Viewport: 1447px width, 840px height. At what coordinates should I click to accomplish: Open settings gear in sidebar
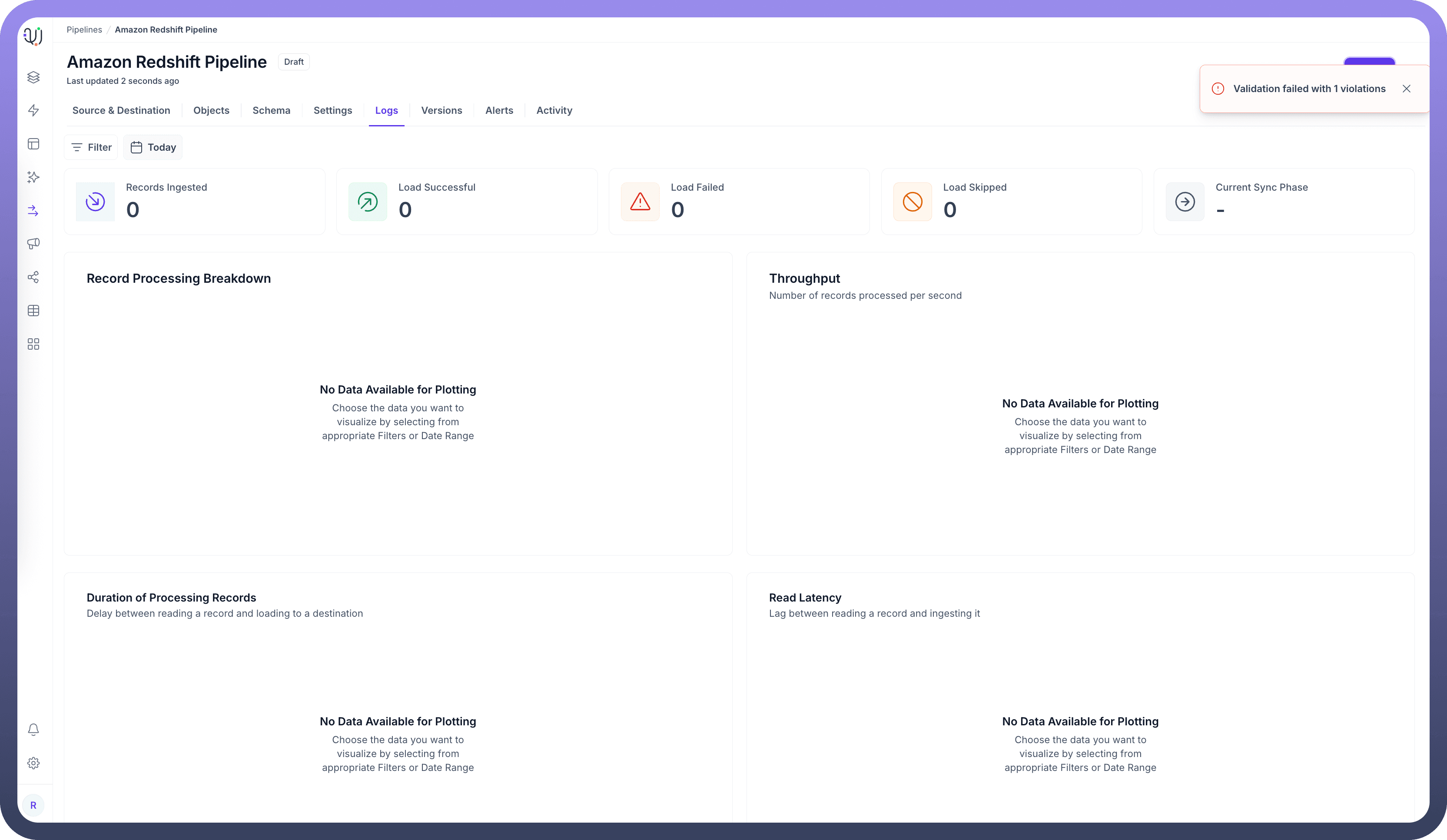[33, 763]
